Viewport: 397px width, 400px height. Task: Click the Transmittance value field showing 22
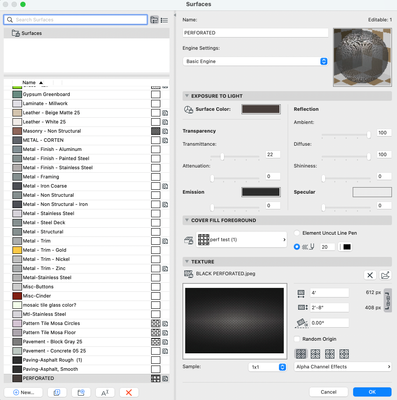(273, 155)
